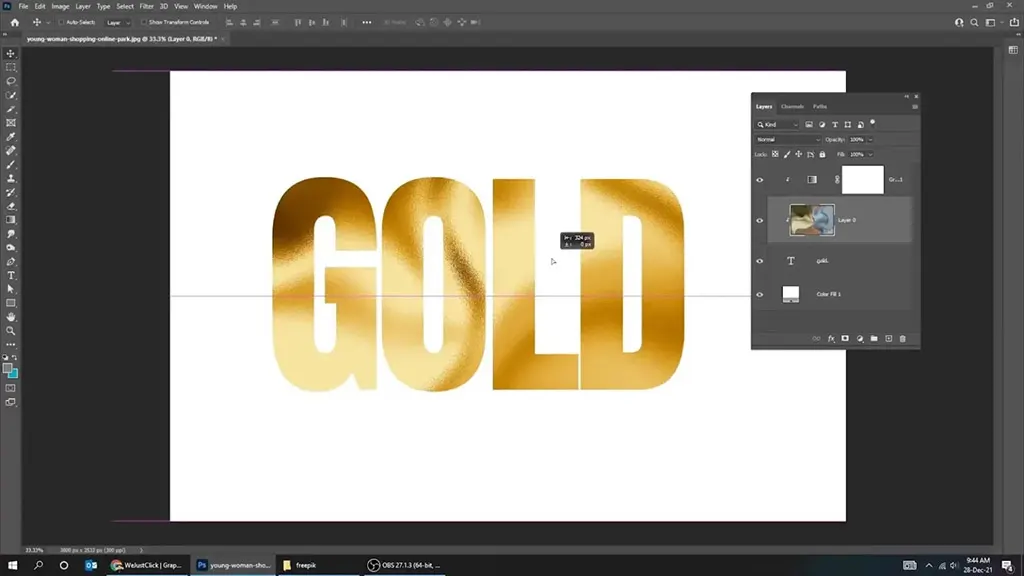Select the Move tool

click(10, 54)
